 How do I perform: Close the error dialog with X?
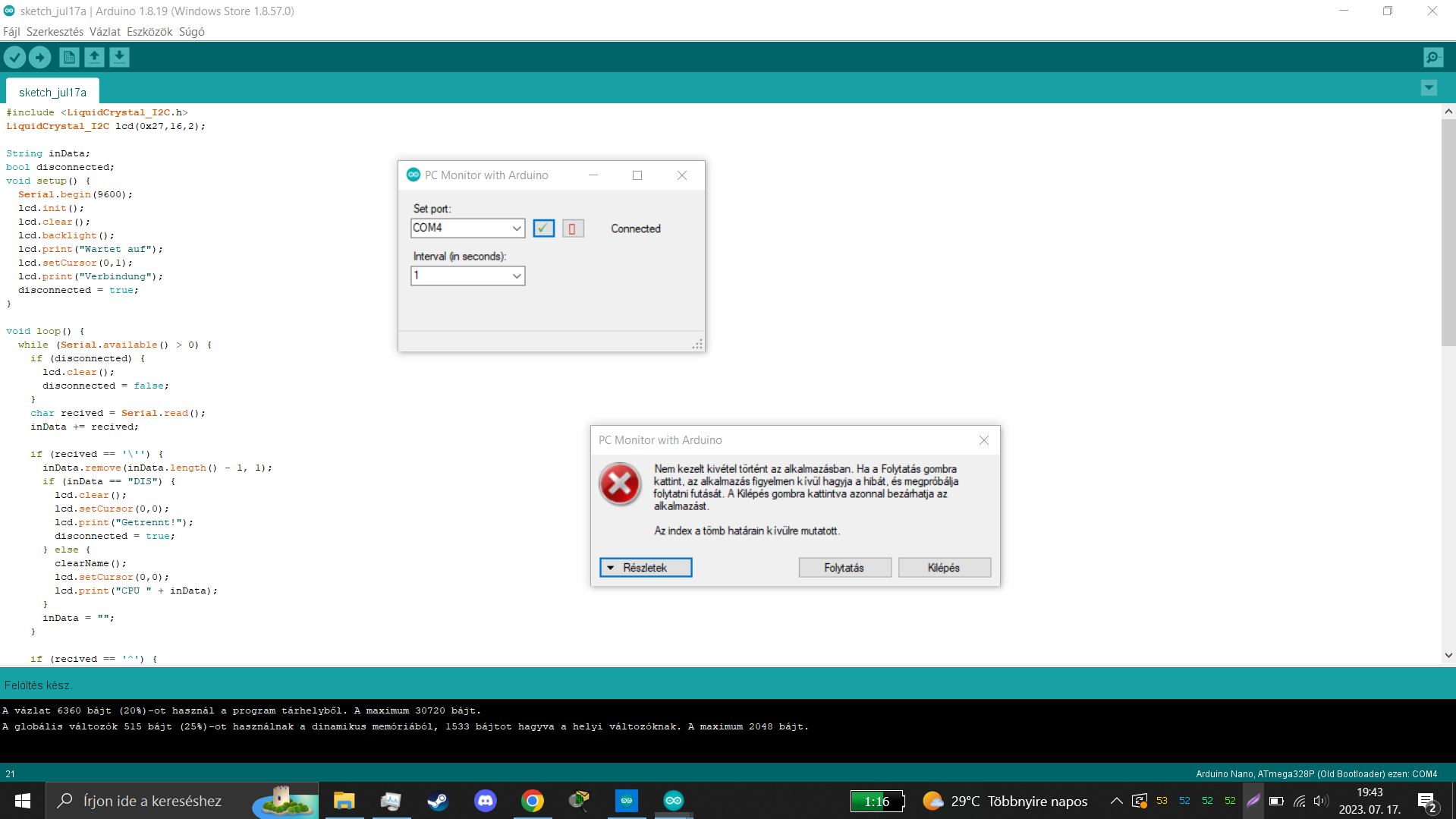(x=983, y=440)
